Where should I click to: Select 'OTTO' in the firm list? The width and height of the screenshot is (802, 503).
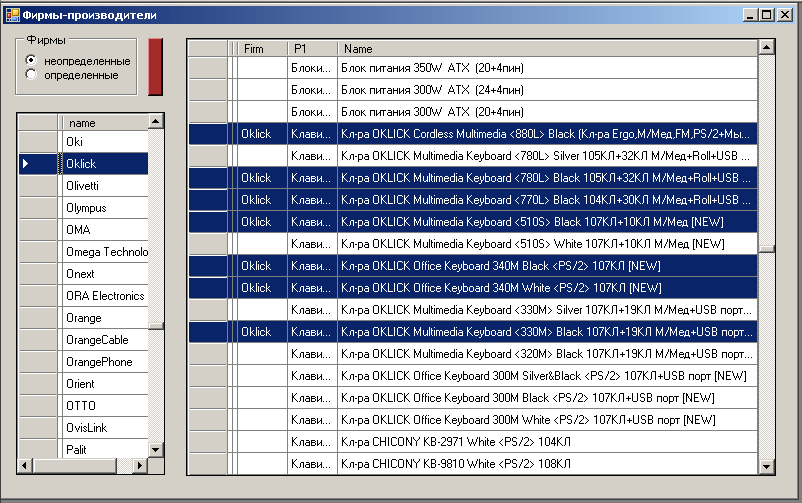coord(103,406)
